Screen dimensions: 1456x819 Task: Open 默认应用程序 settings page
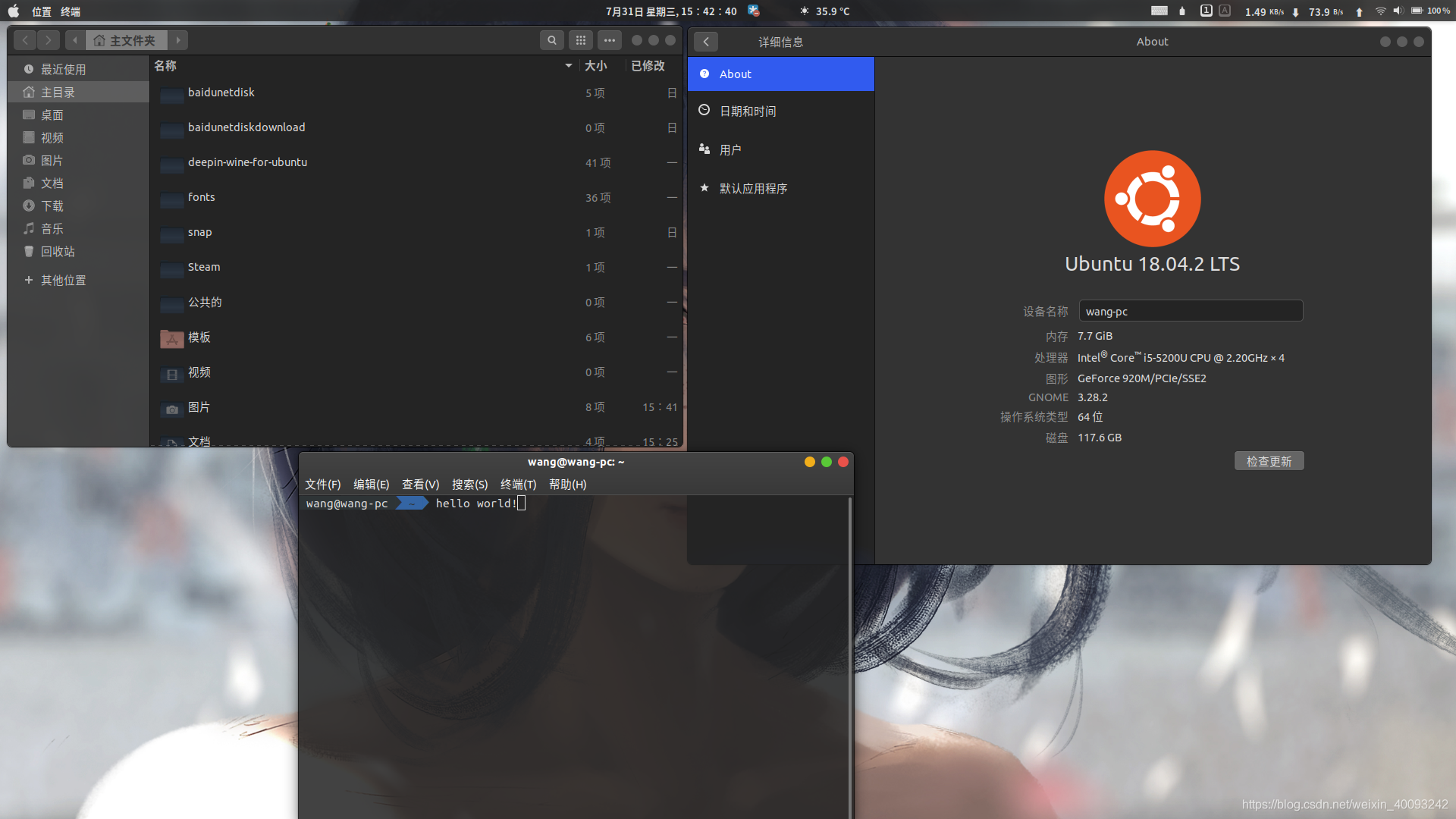781,188
